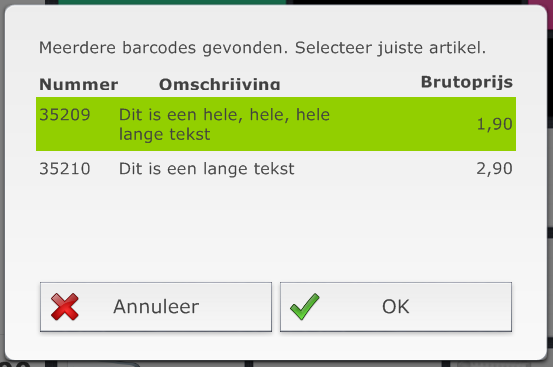Screen dimensions: 553x367
Task: Choose the item priced 1,90
Action: (494, 124)
